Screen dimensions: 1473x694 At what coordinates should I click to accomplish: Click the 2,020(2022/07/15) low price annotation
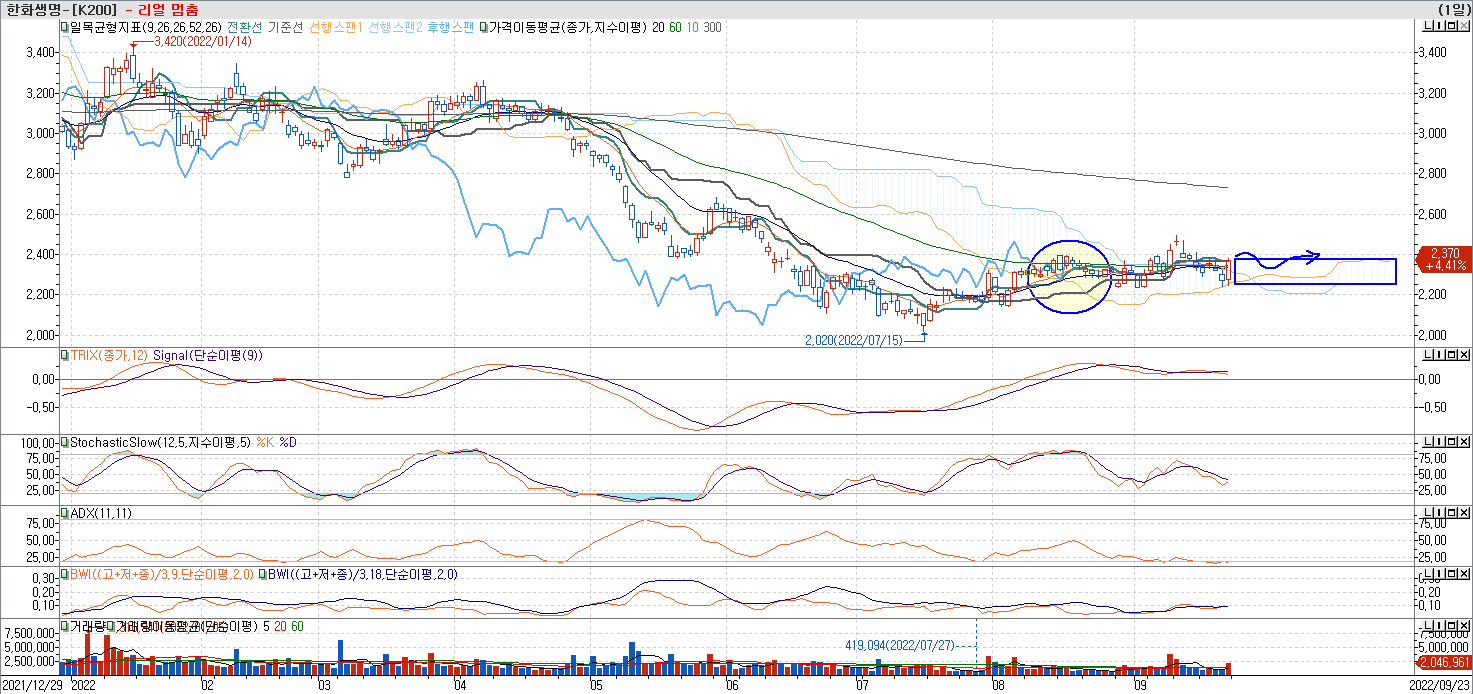point(853,340)
